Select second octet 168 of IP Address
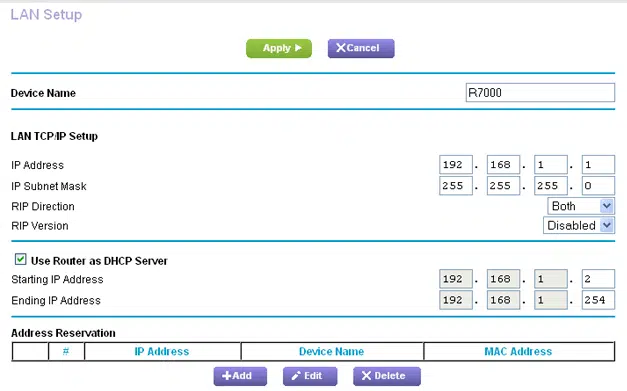 tap(503, 165)
